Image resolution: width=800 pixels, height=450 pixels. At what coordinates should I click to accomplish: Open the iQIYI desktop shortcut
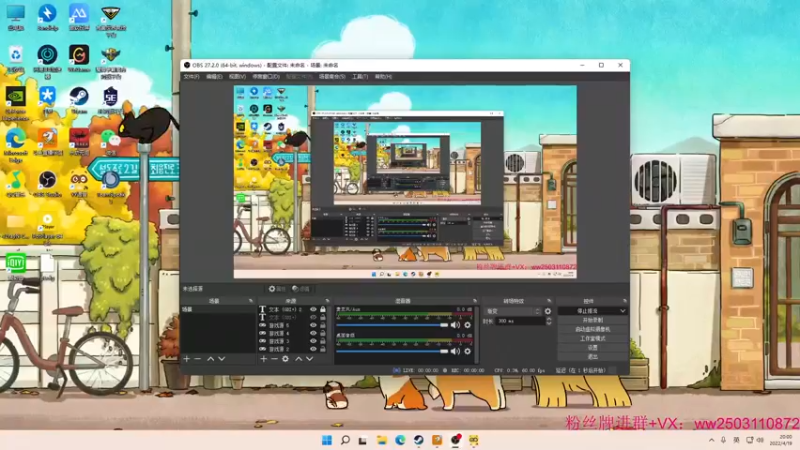tap(16, 267)
